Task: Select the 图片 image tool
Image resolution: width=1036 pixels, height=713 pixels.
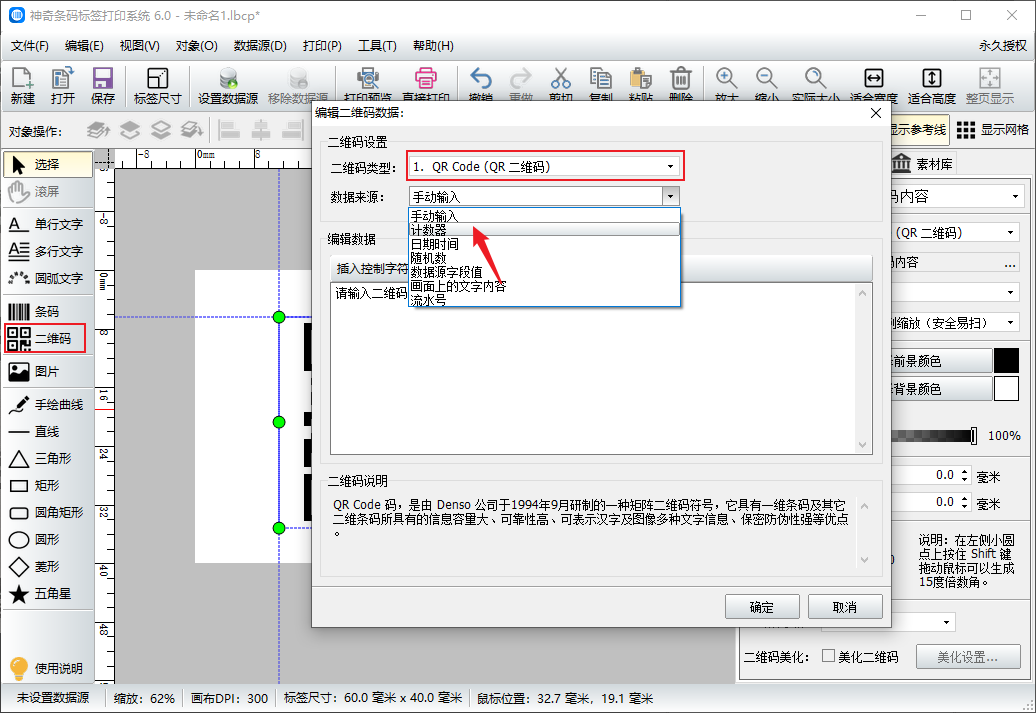Action: pos(48,371)
